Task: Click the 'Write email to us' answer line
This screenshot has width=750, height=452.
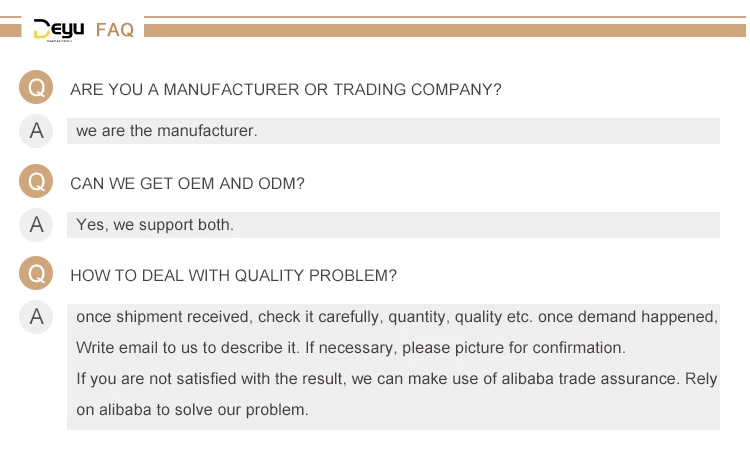Action: (x=351, y=348)
